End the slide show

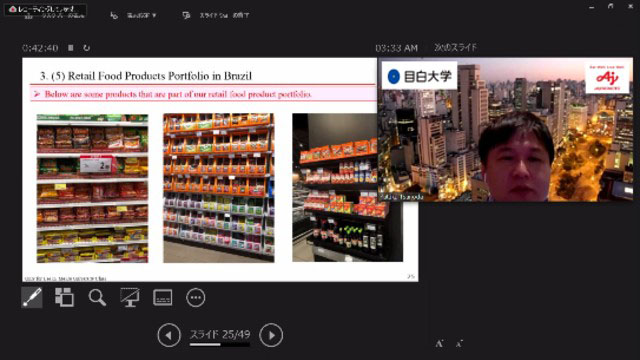click(224, 16)
